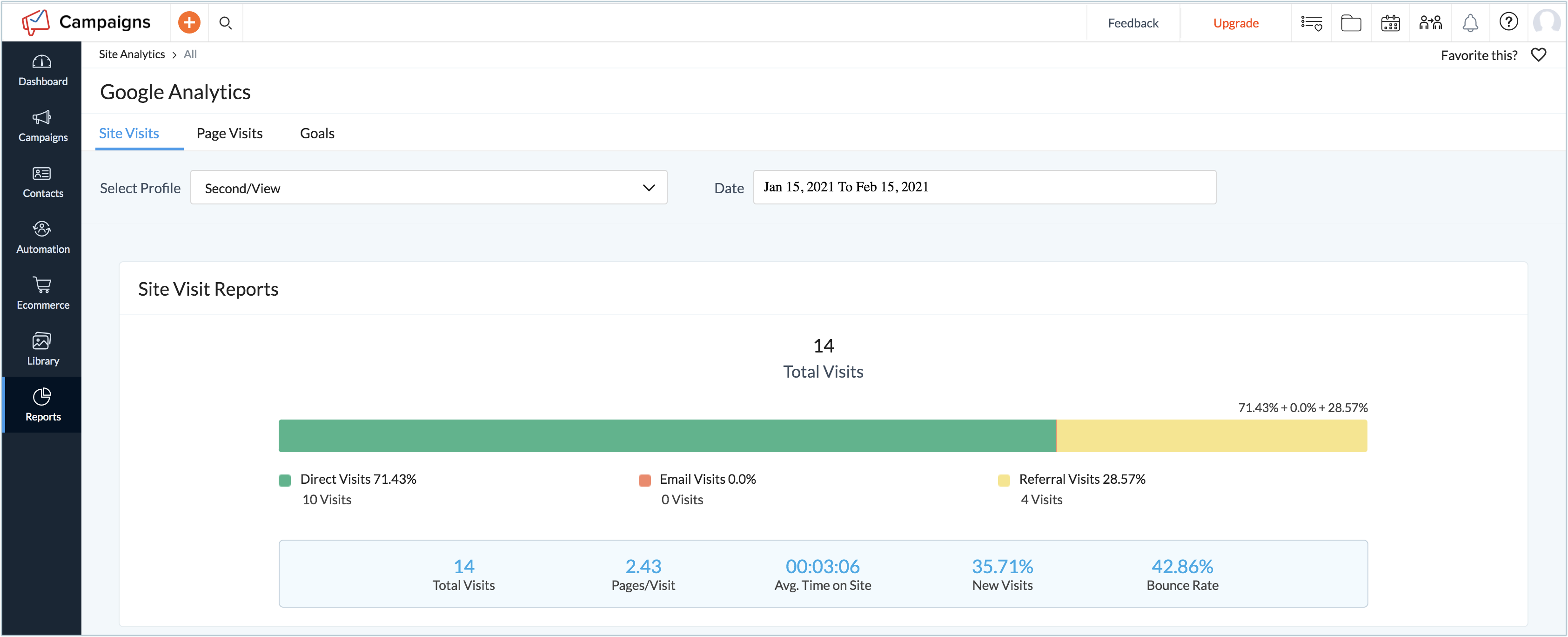1568x637 pixels.
Task: Click the Upgrade link
Action: (x=1235, y=22)
